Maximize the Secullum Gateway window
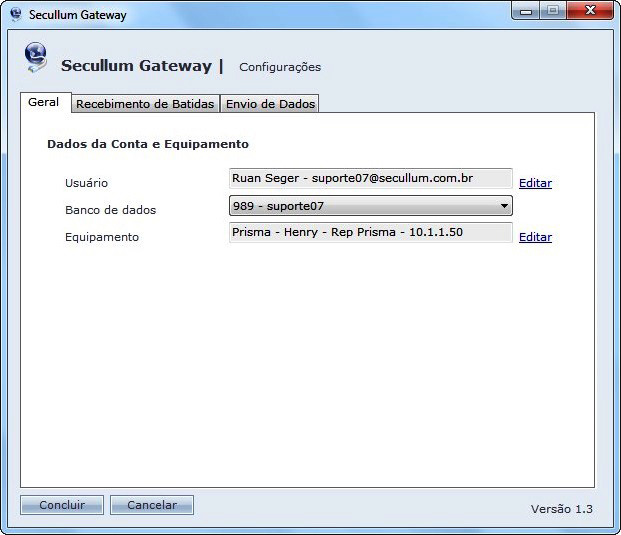 (x=552, y=11)
